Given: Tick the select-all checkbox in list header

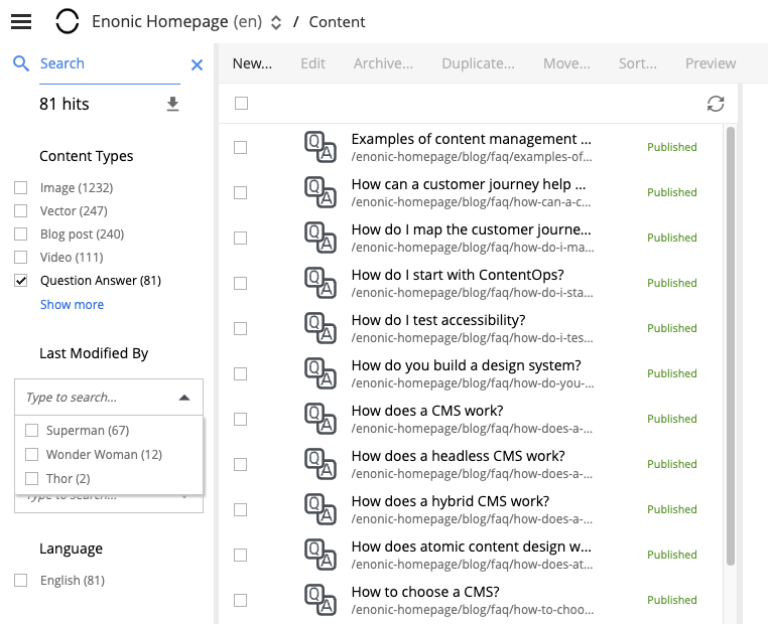Looking at the screenshot, I should (x=240, y=103).
